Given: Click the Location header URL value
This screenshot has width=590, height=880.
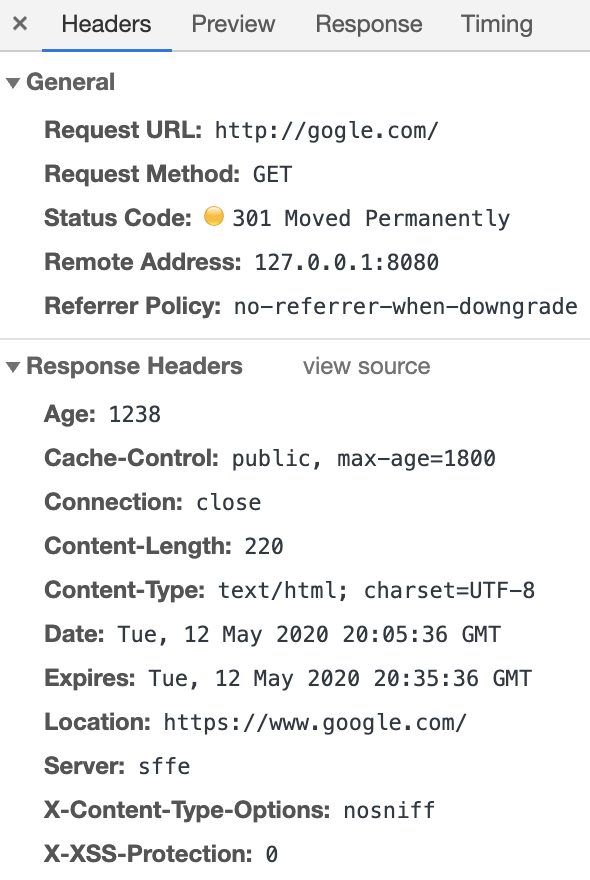Looking at the screenshot, I should click(x=315, y=722).
